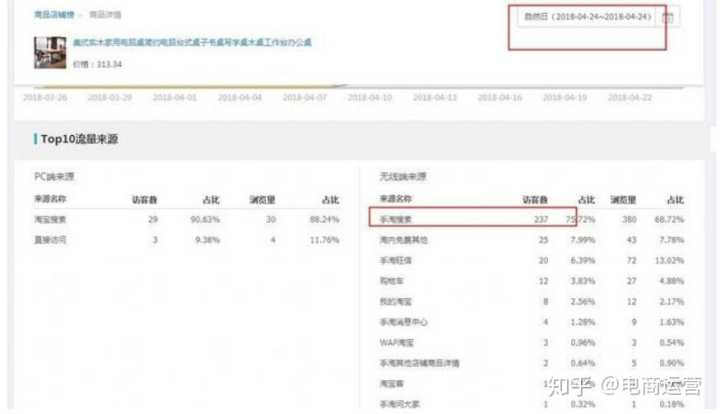720x414 pixels.
Task: Click the 68.72% value in wireless table
Action: click(669, 219)
